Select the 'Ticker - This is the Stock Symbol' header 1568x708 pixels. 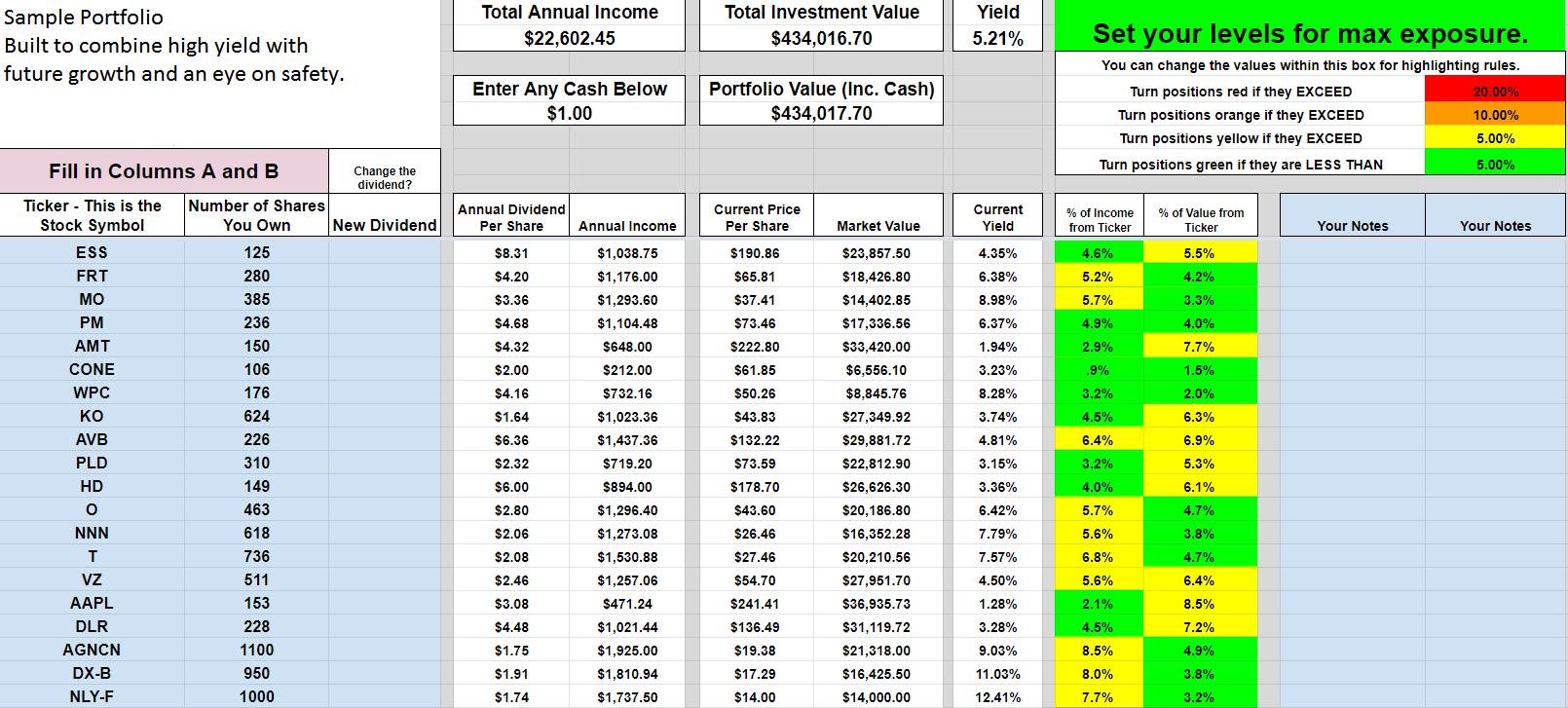pos(92,215)
